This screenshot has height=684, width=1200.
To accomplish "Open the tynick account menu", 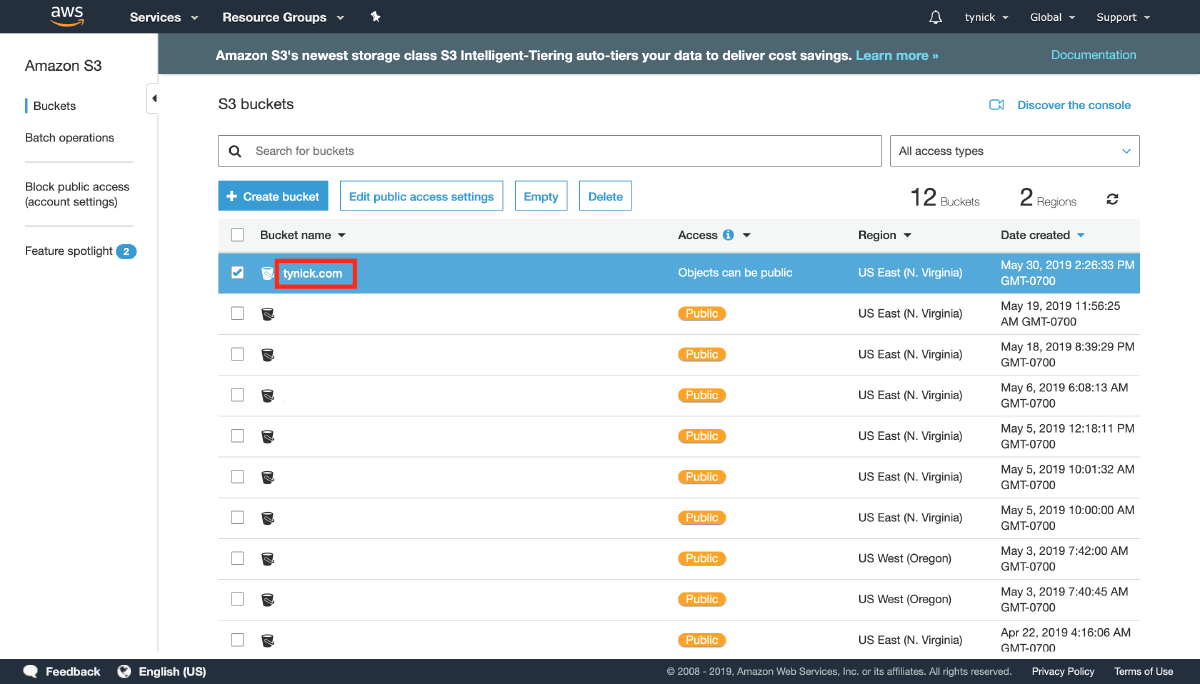I will coord(986,17).
